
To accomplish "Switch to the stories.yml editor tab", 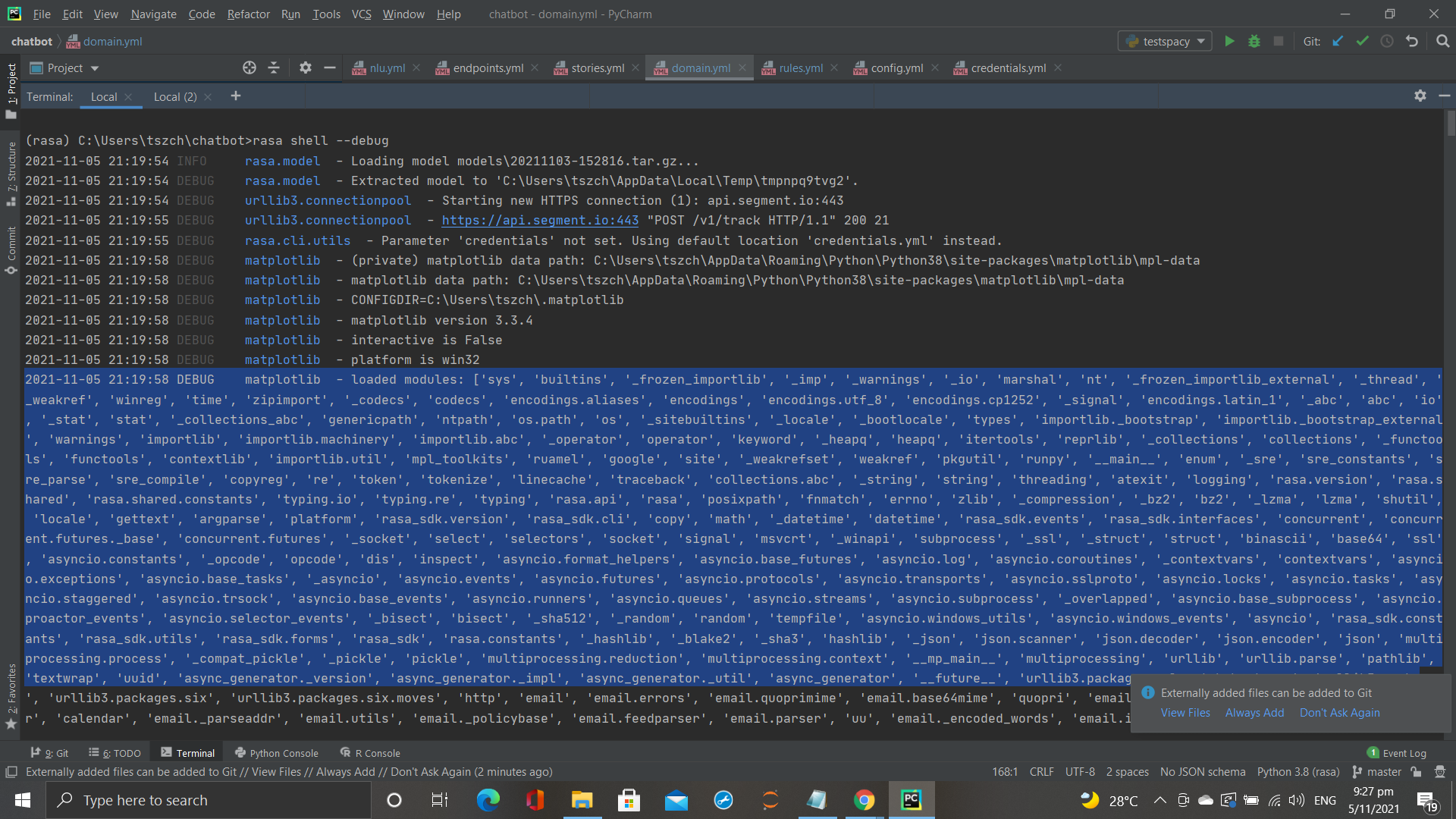I will (x=598, y=67).
